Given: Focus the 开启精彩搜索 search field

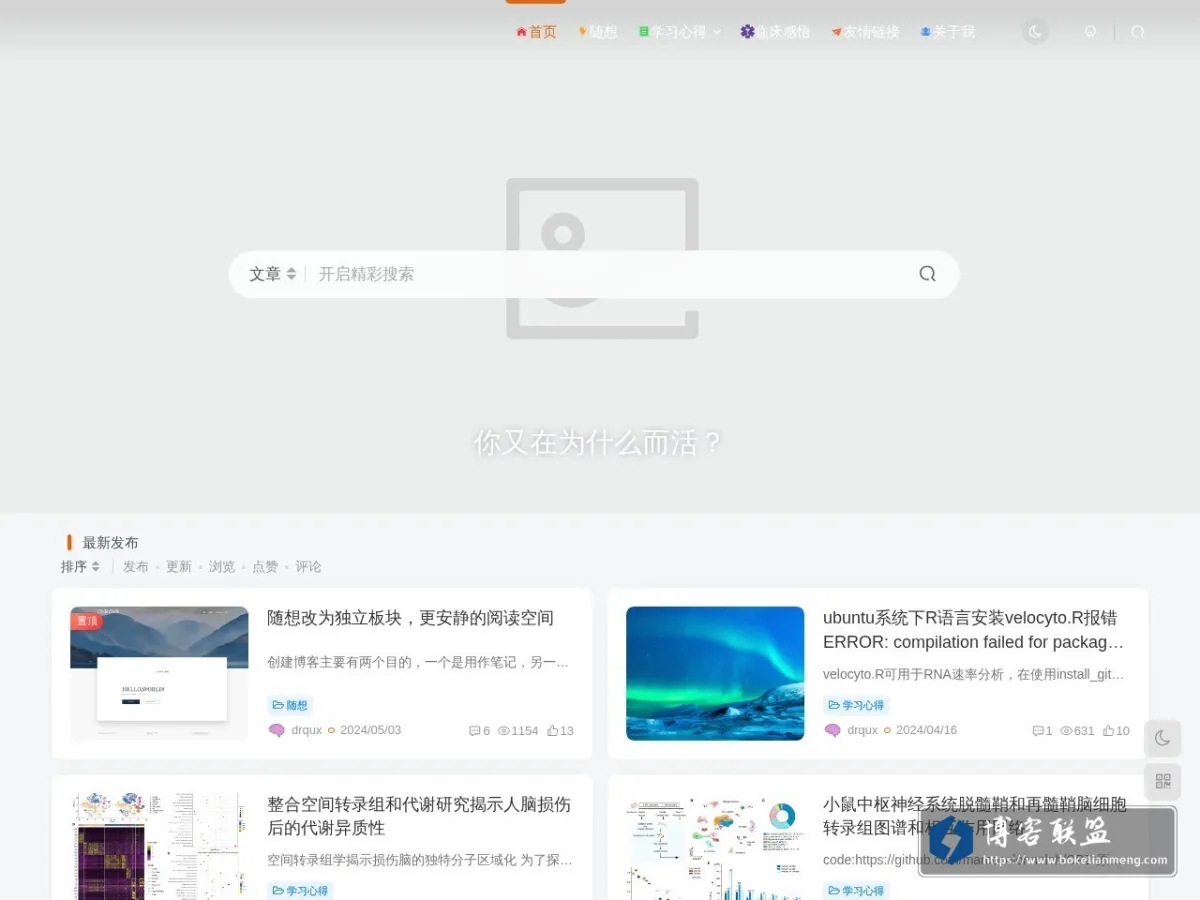Looking at the screenshot, I should click(610, 274).
